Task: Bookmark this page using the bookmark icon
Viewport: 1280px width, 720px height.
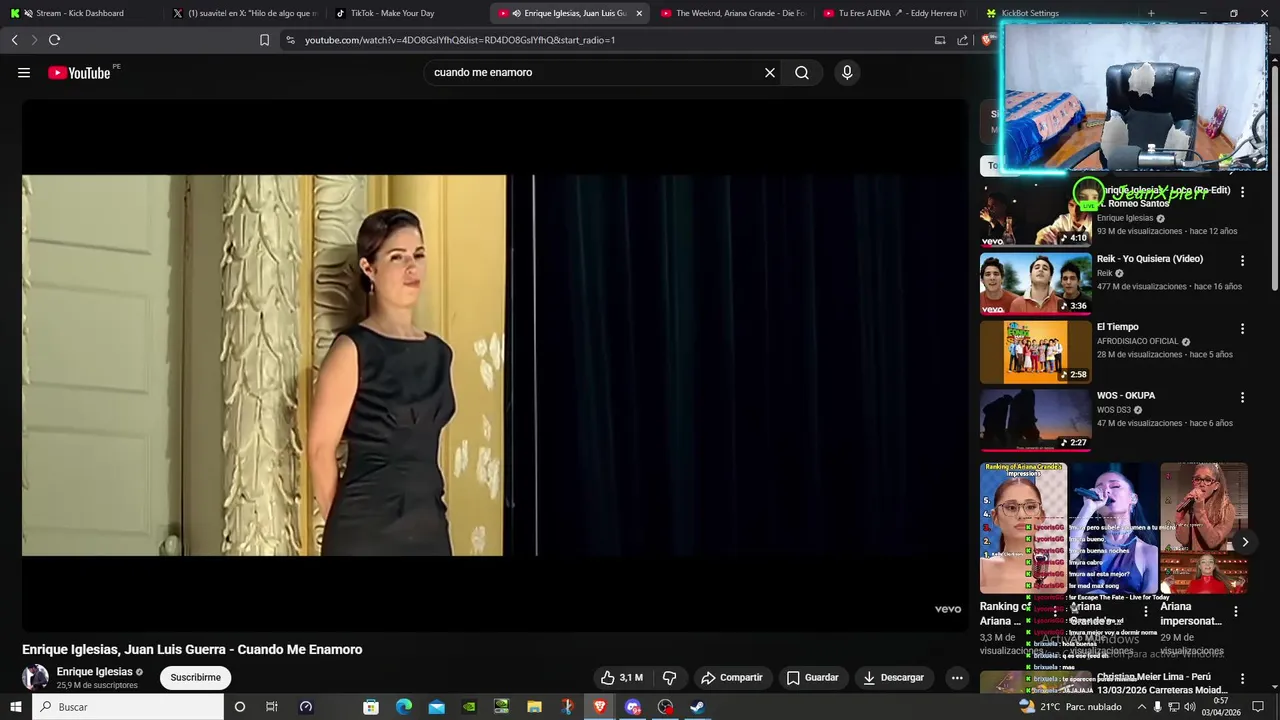Action: 264,40
